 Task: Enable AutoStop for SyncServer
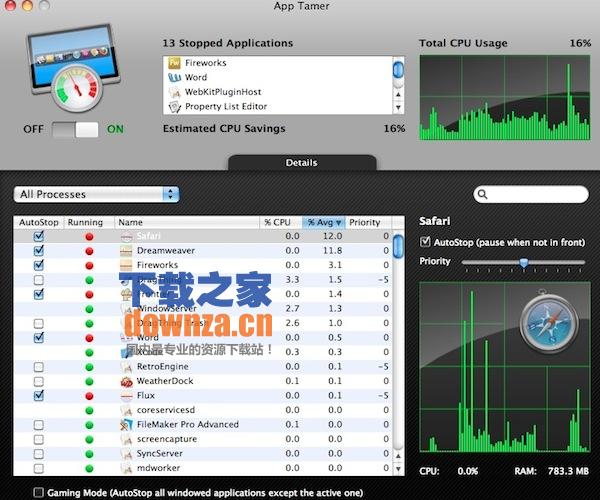[39, 454]
